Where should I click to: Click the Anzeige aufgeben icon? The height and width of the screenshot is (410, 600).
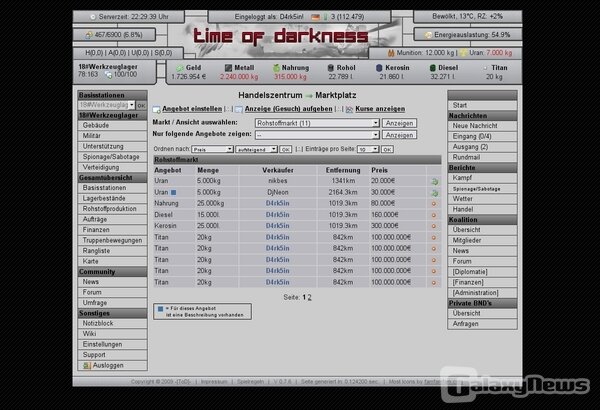239,109
